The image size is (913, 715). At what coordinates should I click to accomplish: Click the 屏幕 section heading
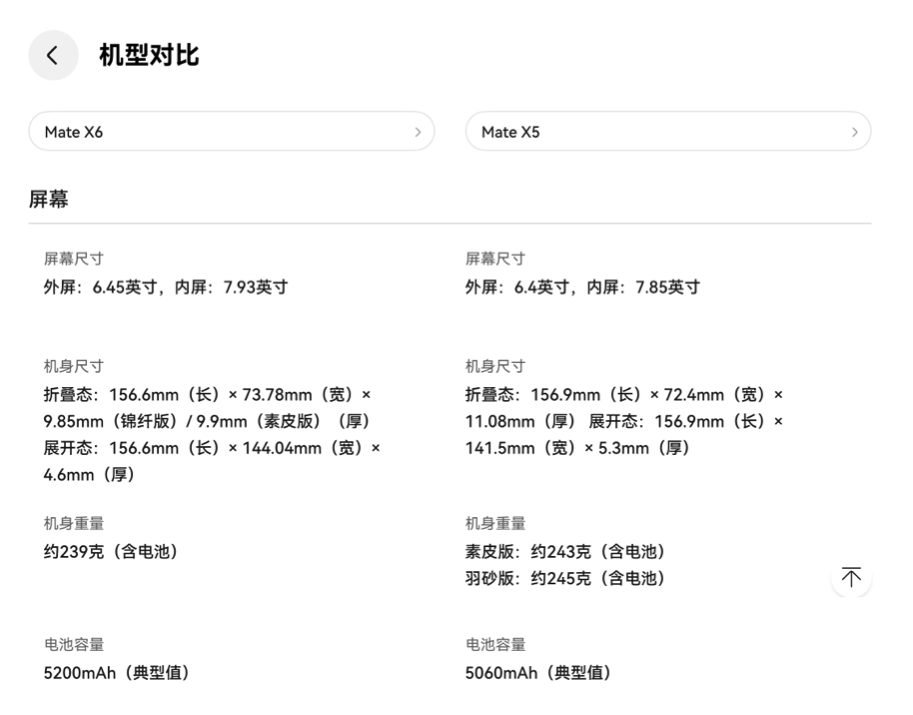[48, 199]
